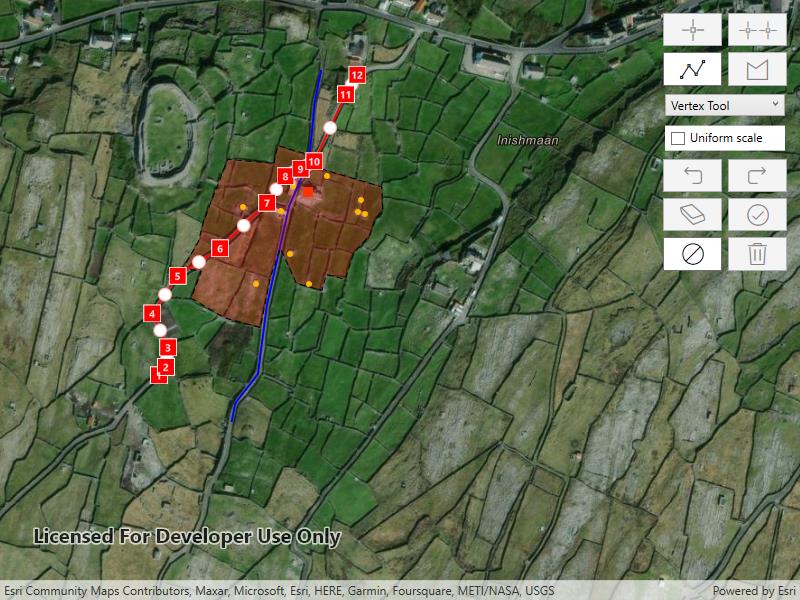Click the Inishmaan map label
800x600 pixels.
pyautogui.click(x=528, y=140)
